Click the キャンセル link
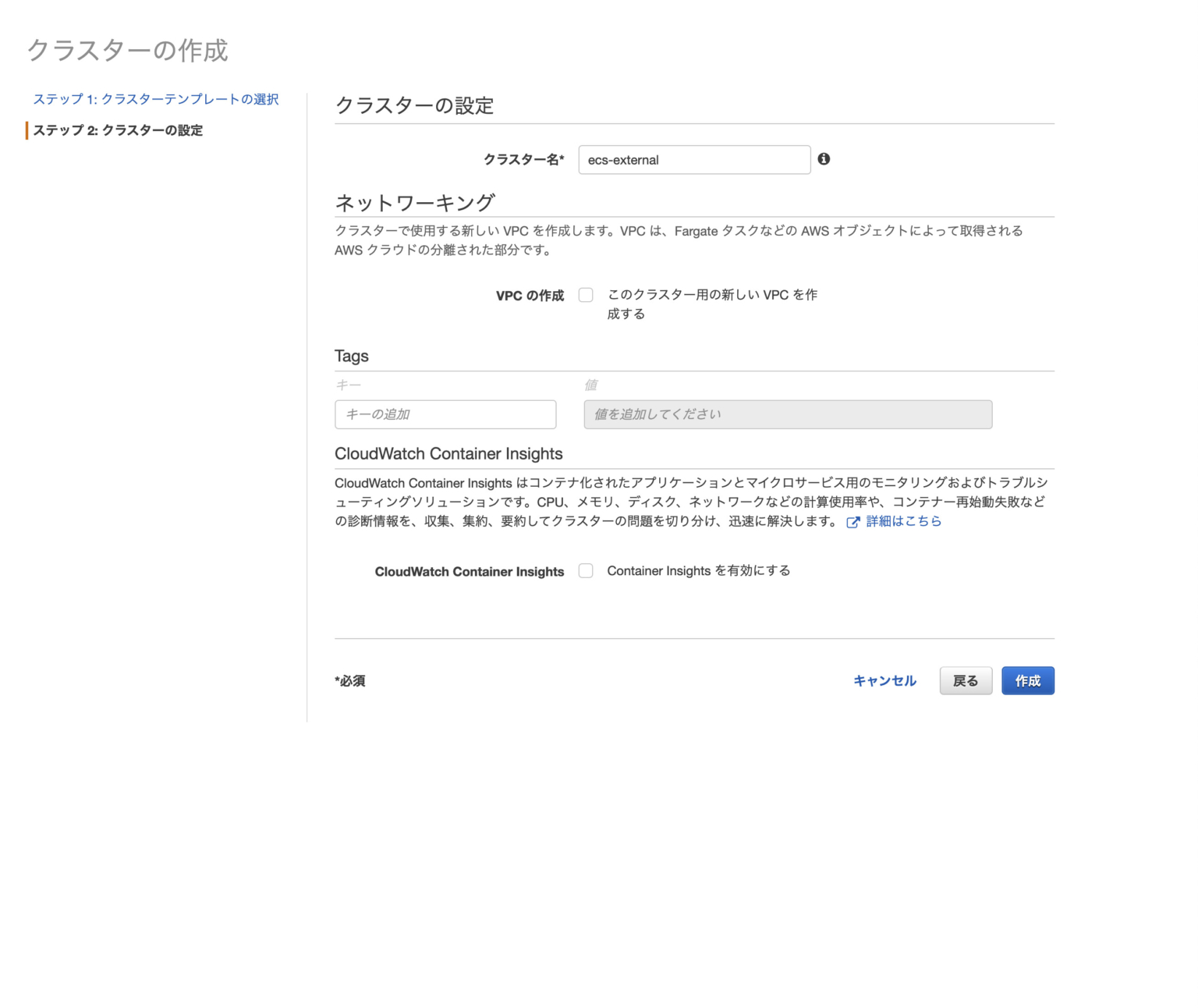This screenshot has width=1198, height=1008. tap(884, 680)
